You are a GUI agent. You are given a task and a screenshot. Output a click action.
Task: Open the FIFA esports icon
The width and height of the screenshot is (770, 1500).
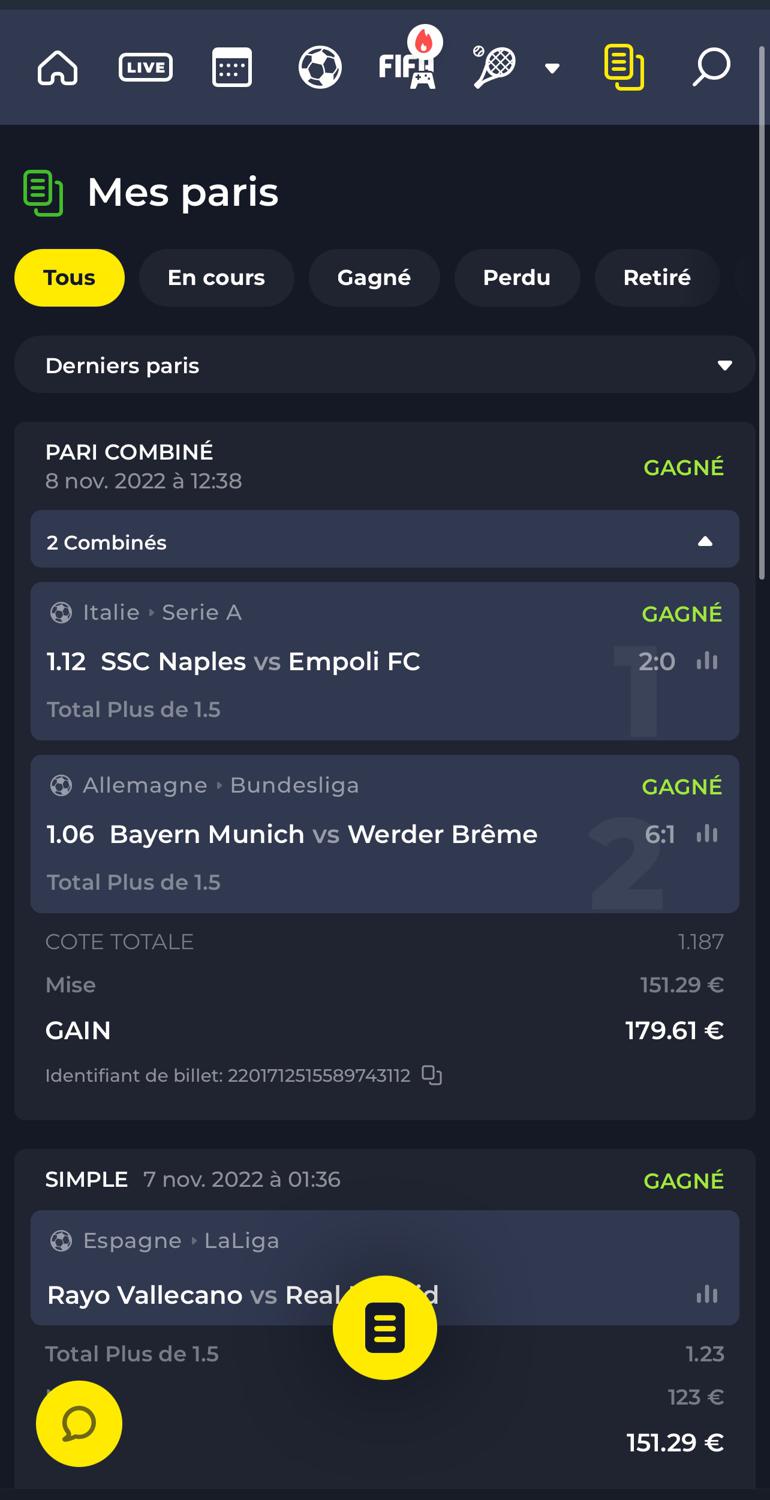click(x=408, y=66)
